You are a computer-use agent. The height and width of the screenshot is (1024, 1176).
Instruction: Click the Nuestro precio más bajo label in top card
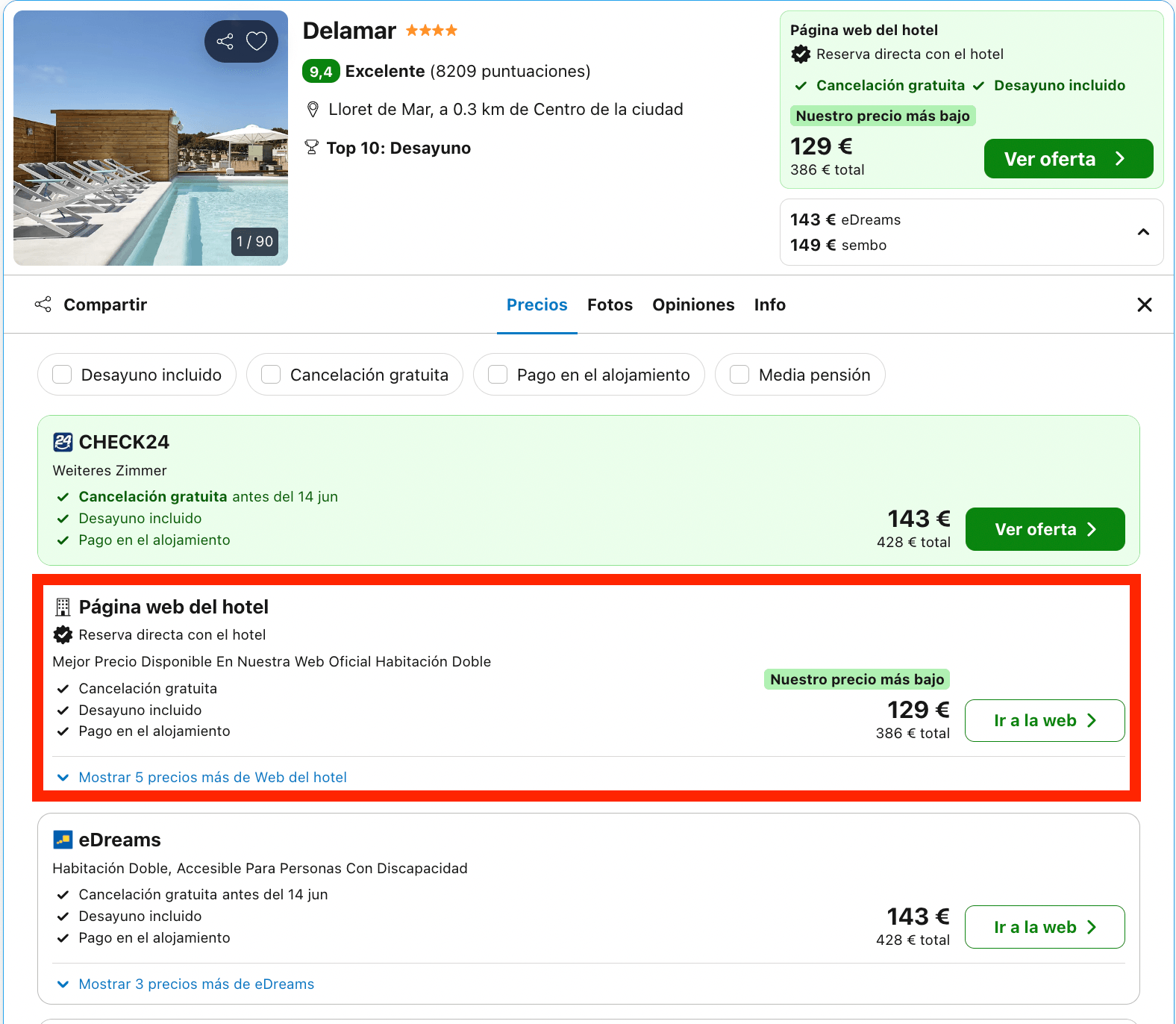click(x=883, y=116)
